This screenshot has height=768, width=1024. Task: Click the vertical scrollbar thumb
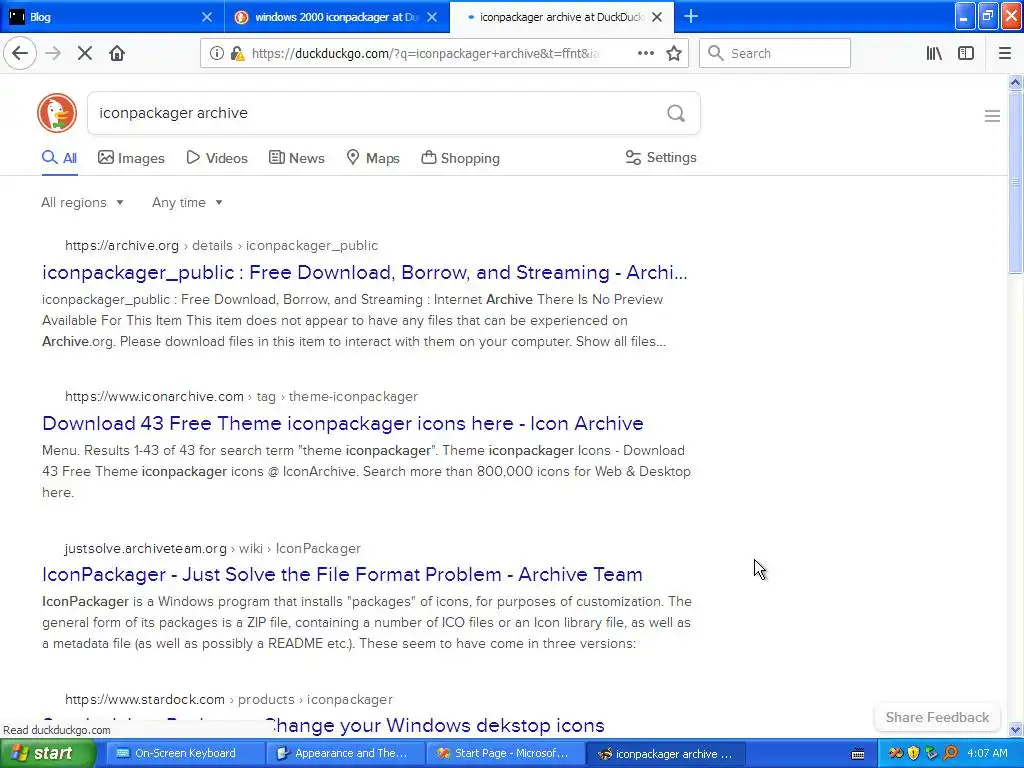(1015, 182)
